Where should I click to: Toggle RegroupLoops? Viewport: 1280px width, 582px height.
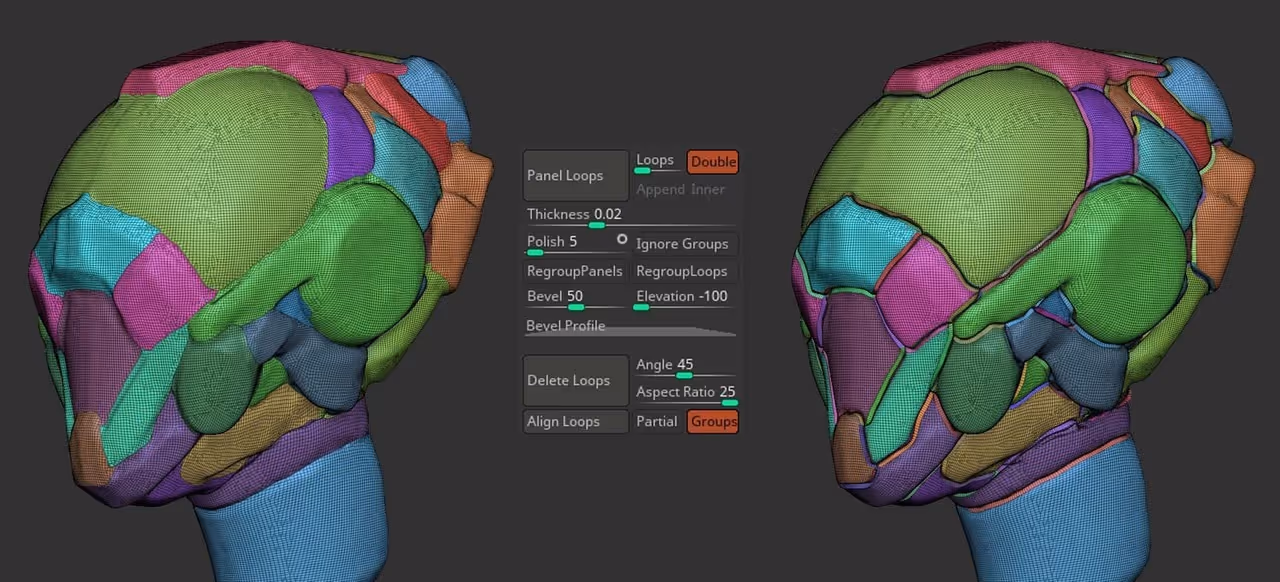pos(685,271)
